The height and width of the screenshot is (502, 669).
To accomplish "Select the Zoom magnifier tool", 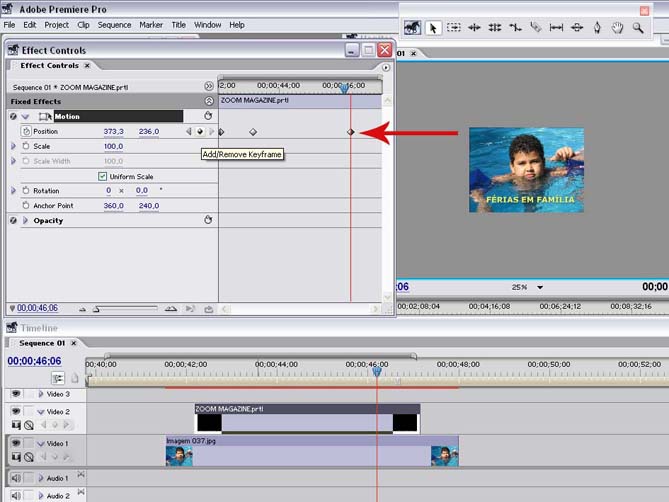I will tap(638, 28).
